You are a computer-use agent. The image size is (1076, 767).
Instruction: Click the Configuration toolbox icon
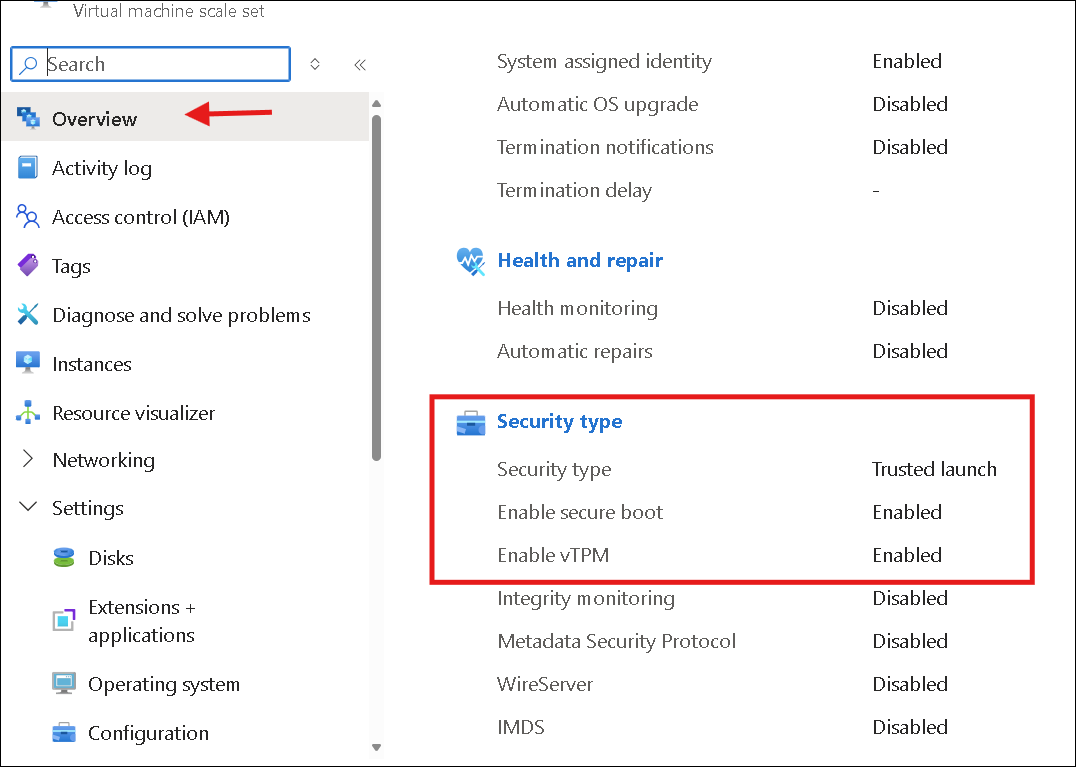click(64, 733)
